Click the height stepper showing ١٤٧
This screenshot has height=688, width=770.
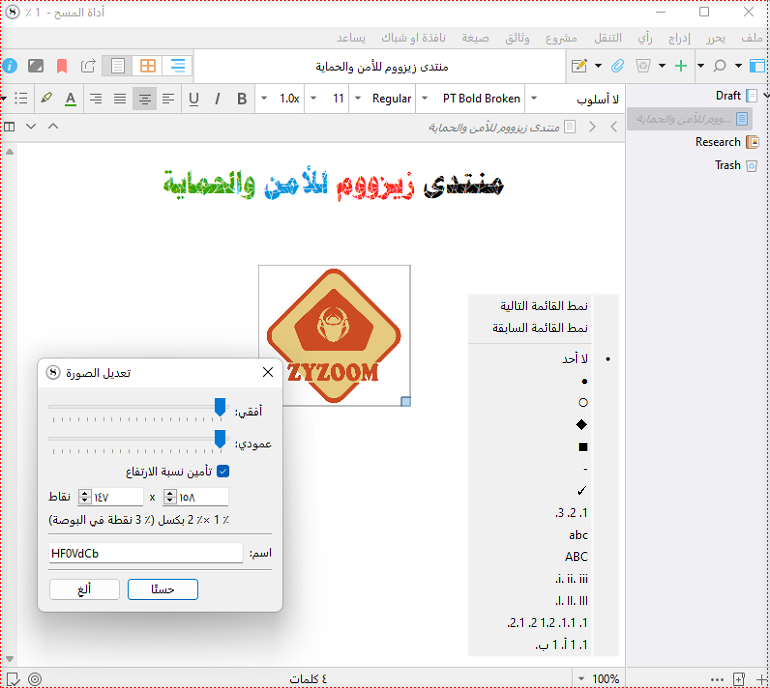click(x=85, y=497)
